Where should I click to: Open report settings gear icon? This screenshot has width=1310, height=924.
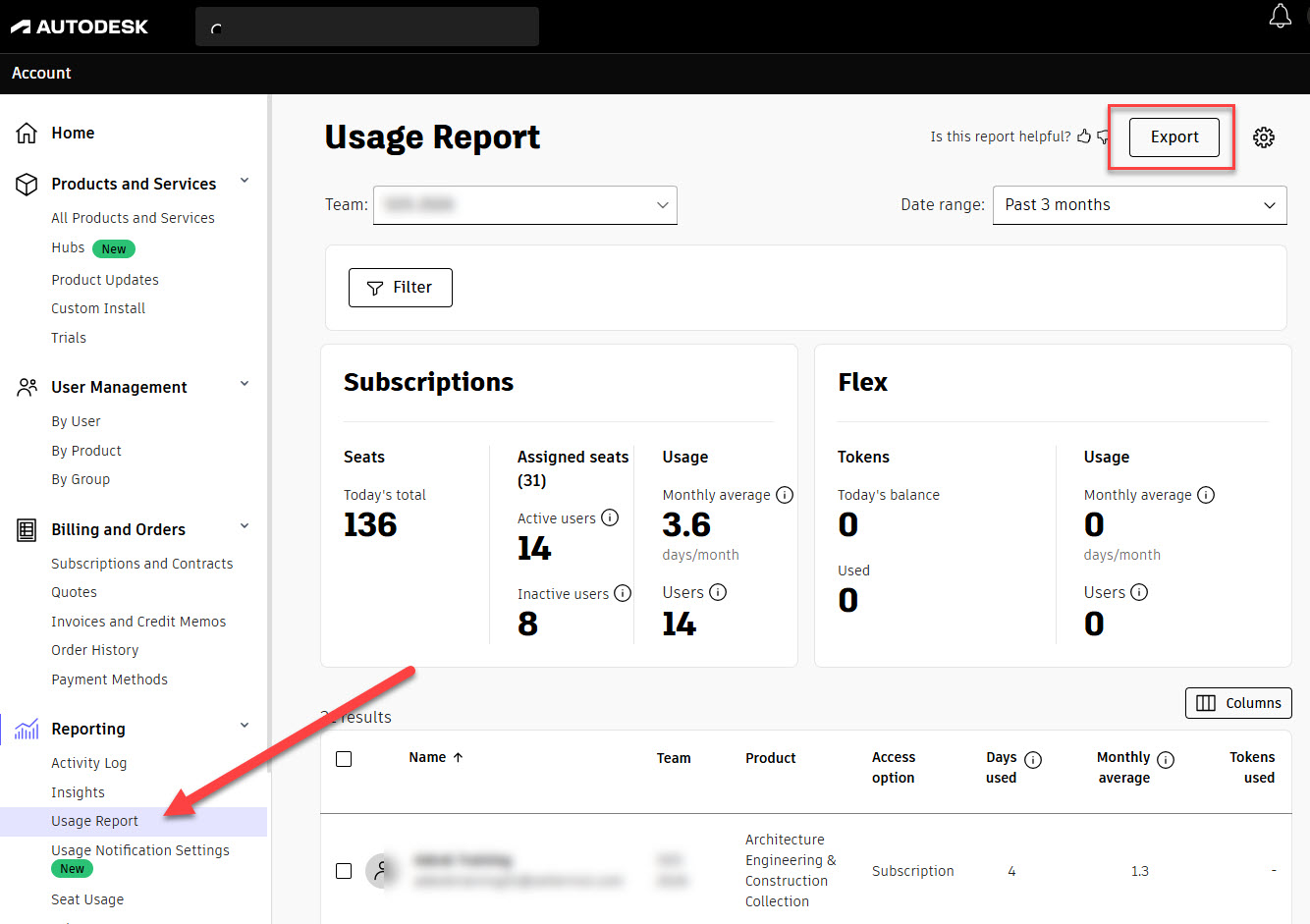click(1264, 137)
